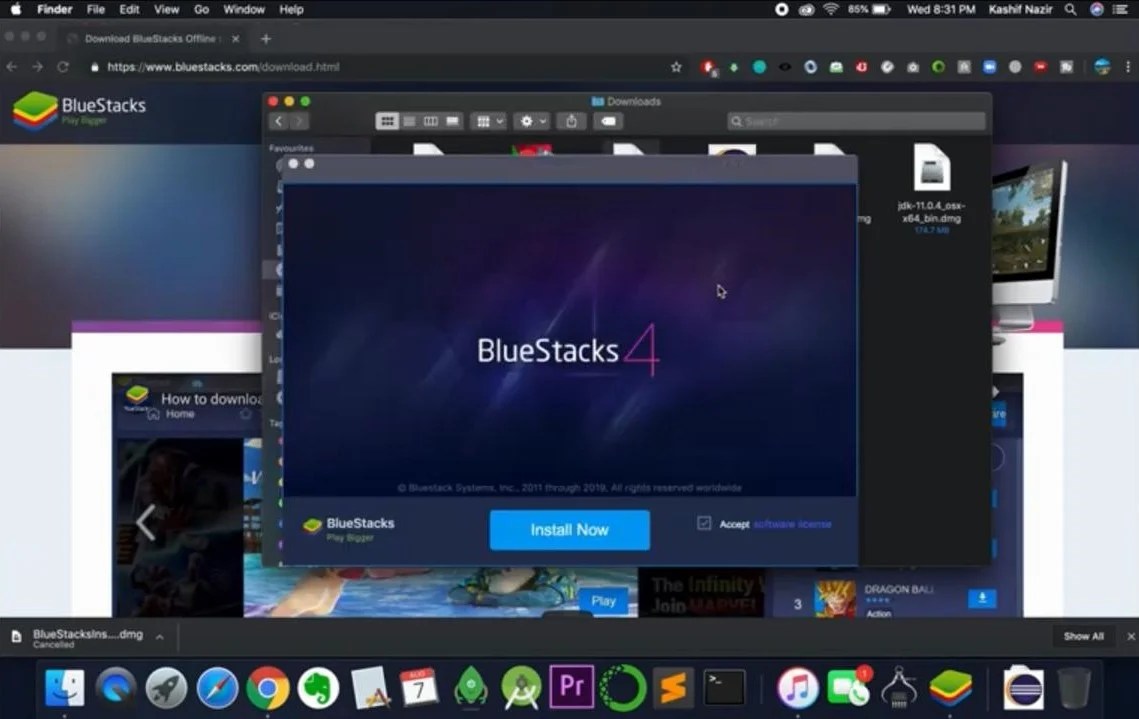This screenshot has height=719, width=1139.
Task: Open the Trash in the Dock
Action: pos(1074,687)
